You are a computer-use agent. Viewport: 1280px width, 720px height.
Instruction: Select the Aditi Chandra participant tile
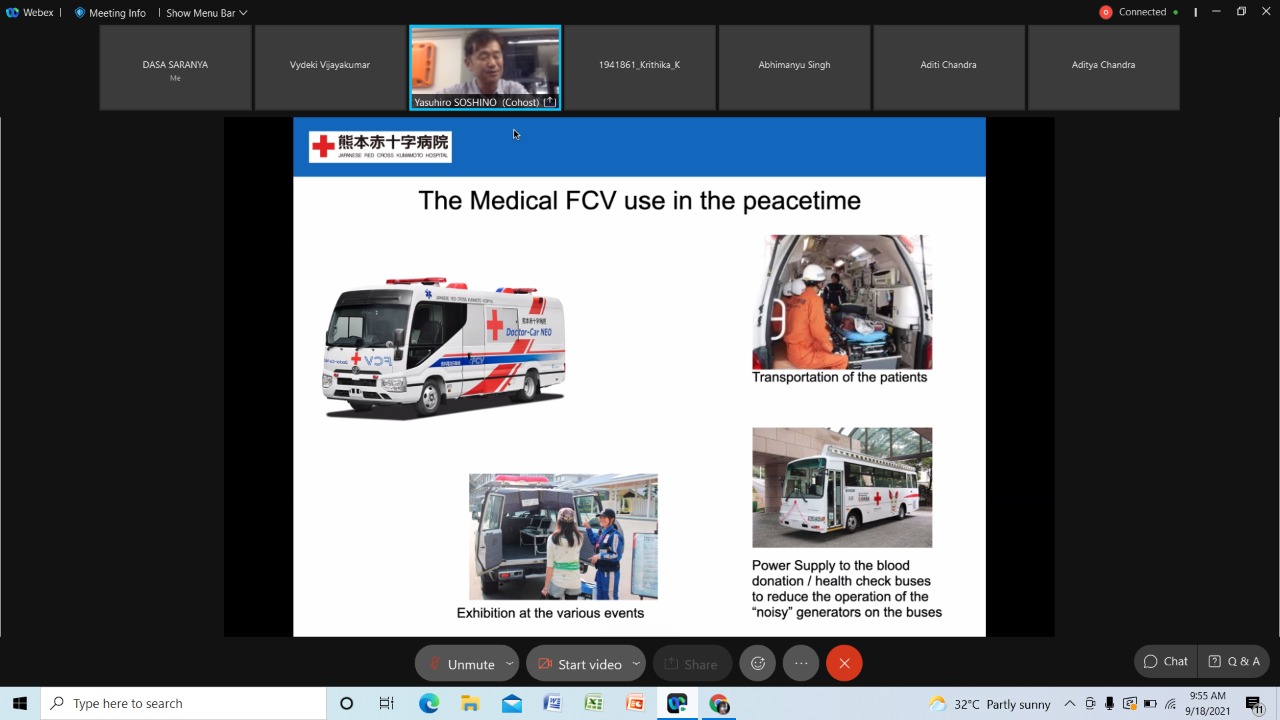pos(948,67)
